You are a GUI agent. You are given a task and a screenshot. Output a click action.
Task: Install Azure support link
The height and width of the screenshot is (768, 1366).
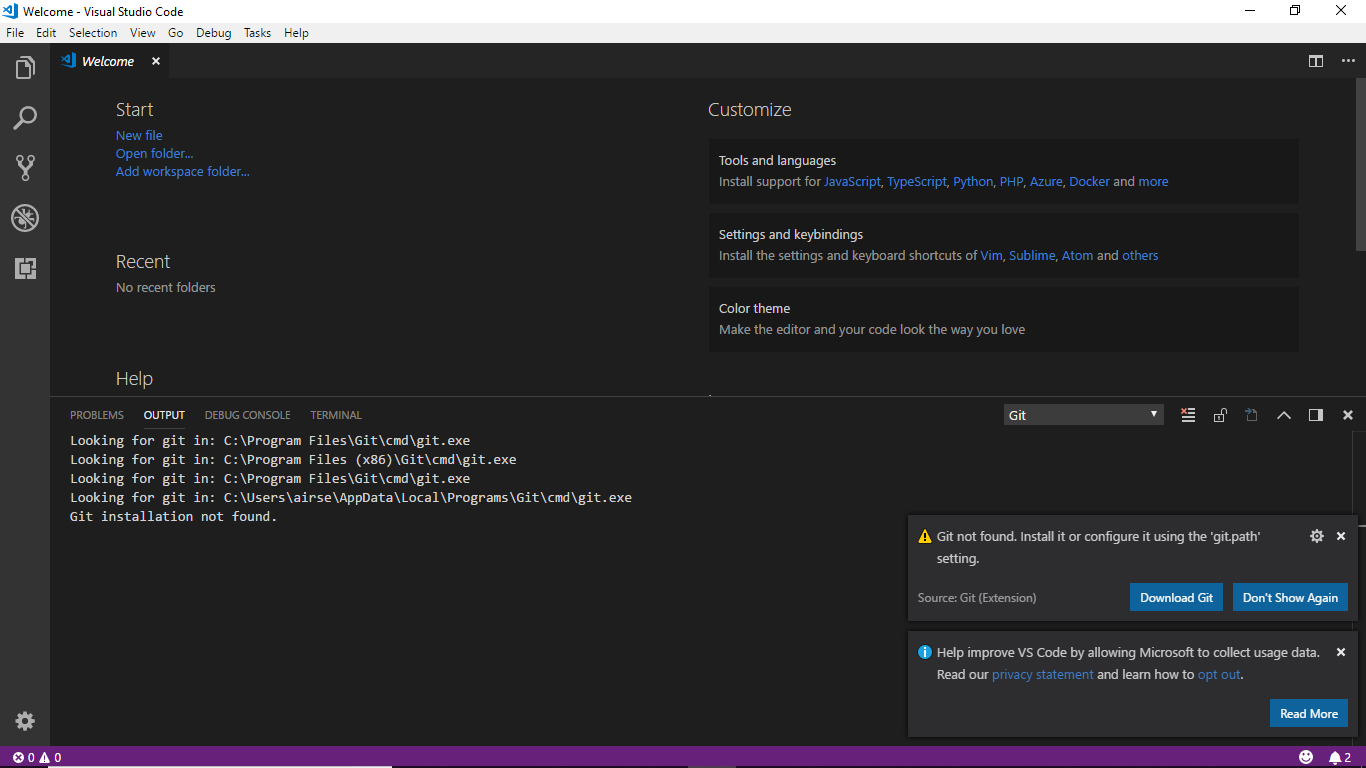pyautogui.click(x=1046, y=182)
